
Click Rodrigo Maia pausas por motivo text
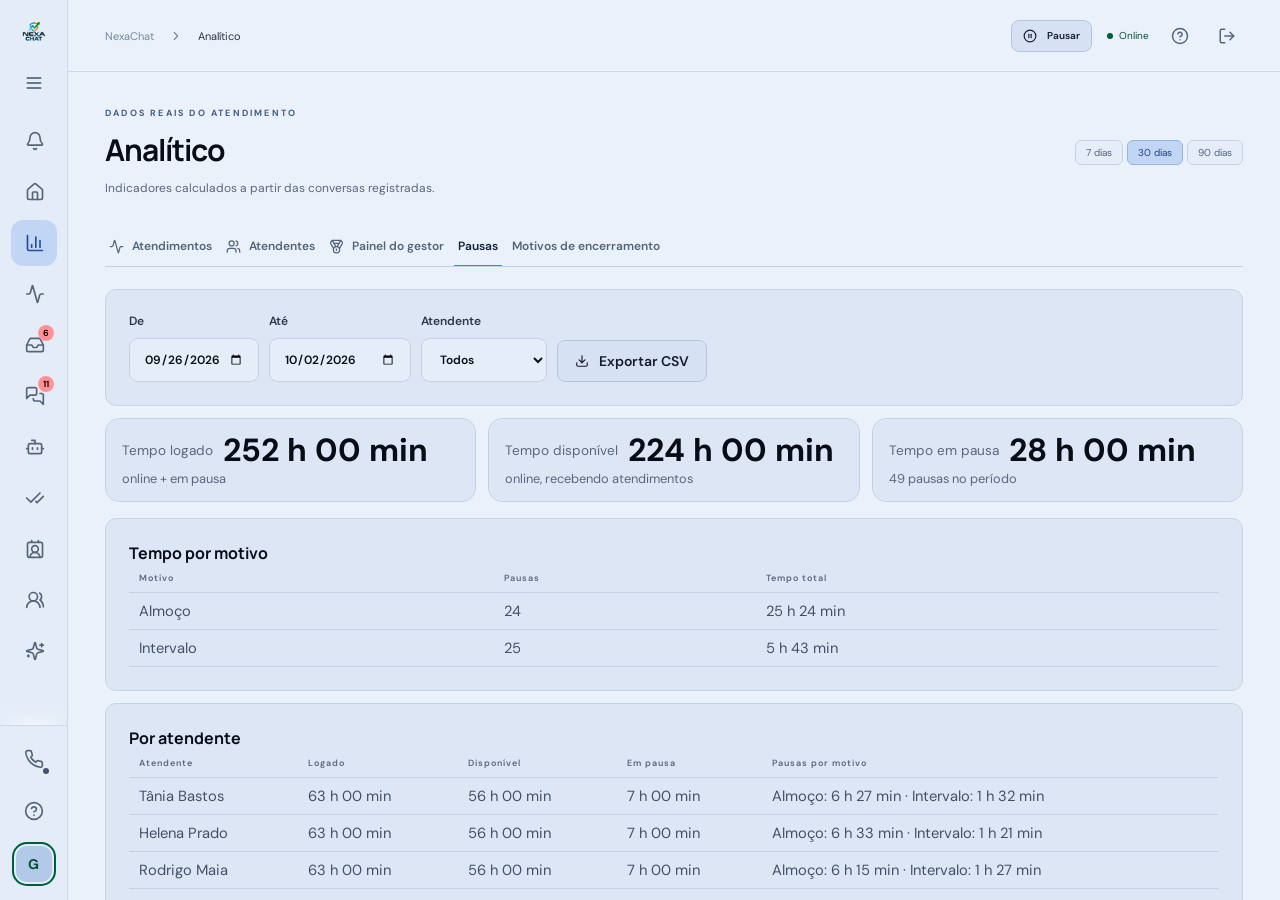pyautogui.click(x=907, y=870)
